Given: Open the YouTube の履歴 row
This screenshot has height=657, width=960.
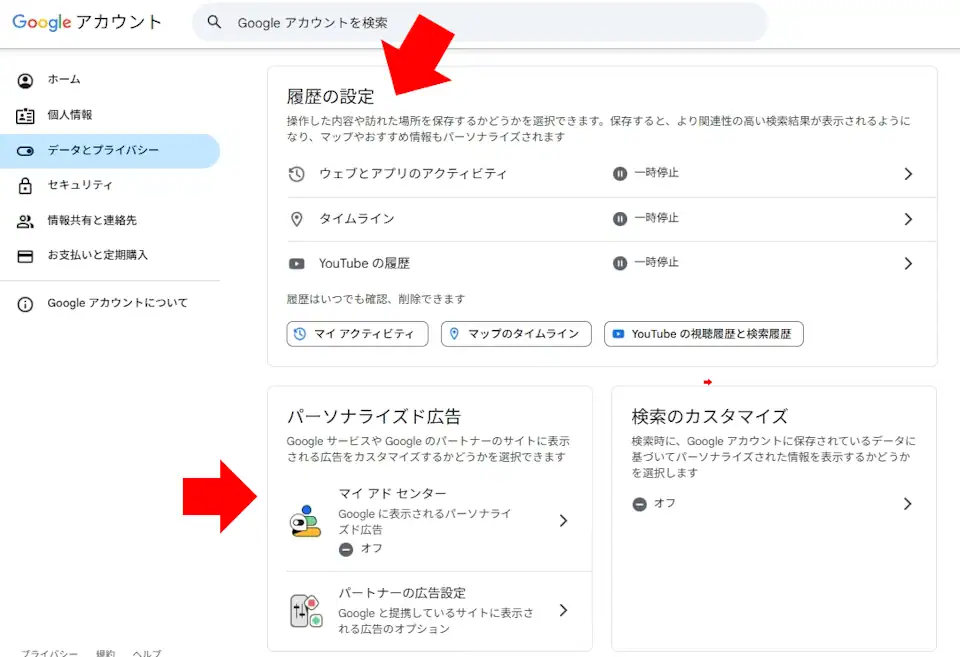Looking at the screenshot, I should pos(611,264).
